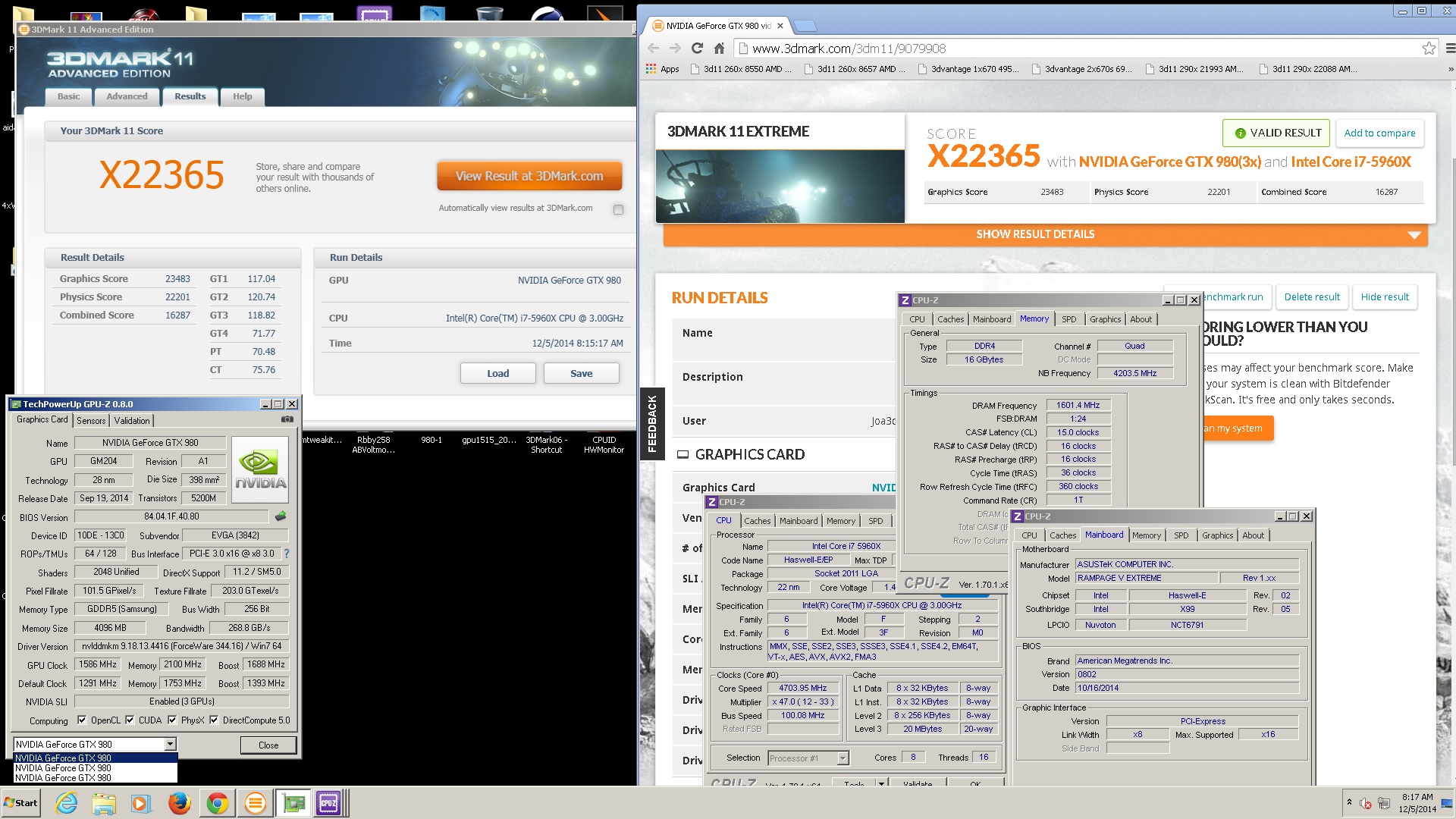Switch to Basic tab in 3DMark 11
The height and width of the screenshot is (819, 1456).
(x=68, y=96)
